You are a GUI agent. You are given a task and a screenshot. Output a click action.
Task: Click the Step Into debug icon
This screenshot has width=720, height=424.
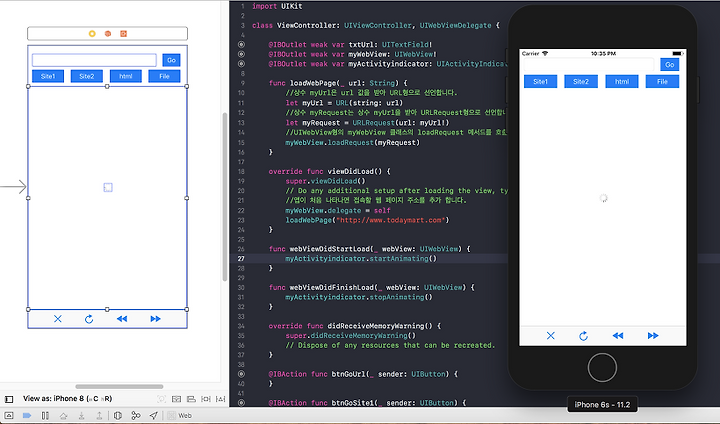tap(81, 416)
